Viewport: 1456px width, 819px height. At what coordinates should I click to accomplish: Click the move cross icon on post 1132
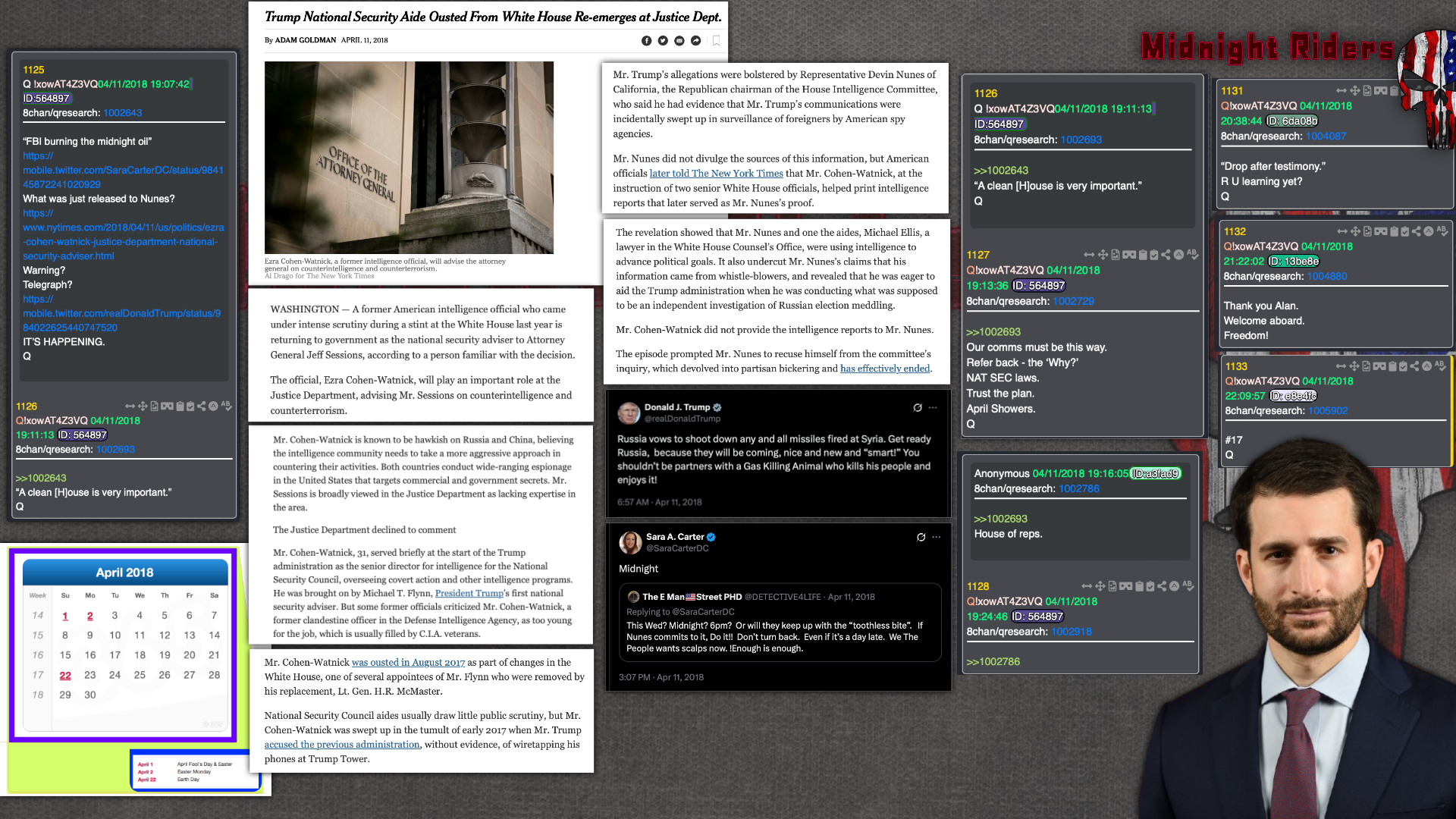click(1354, 231)
